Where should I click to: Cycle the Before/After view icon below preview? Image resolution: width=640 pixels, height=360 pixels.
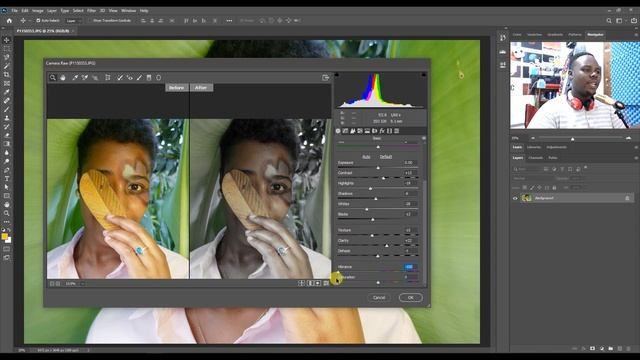coord(301,283)
